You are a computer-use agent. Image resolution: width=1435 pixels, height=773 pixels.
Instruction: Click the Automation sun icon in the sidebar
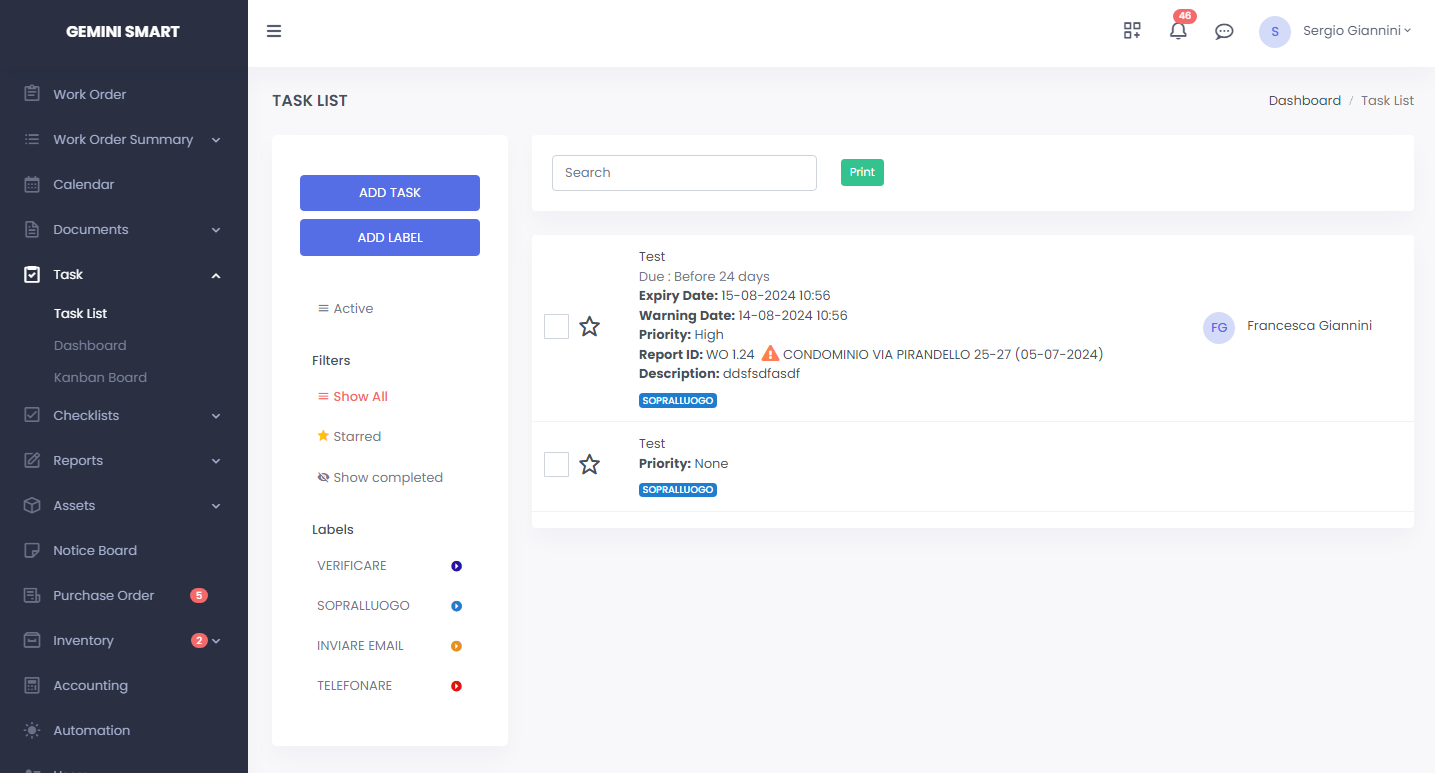point(32,730)
